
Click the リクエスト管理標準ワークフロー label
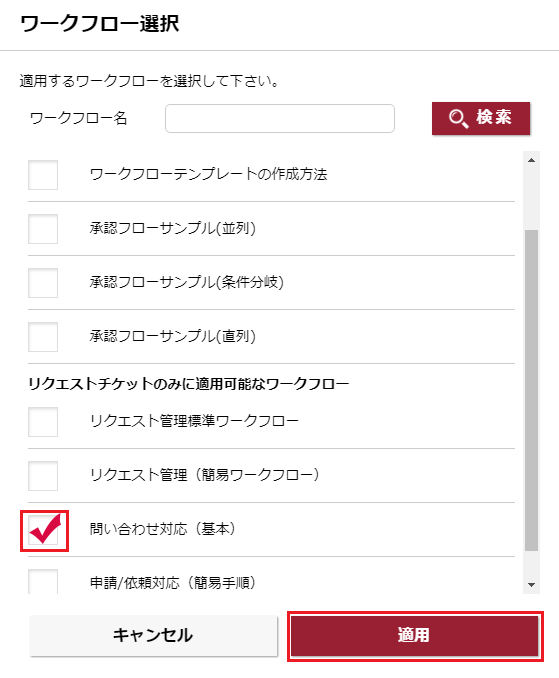194,421
